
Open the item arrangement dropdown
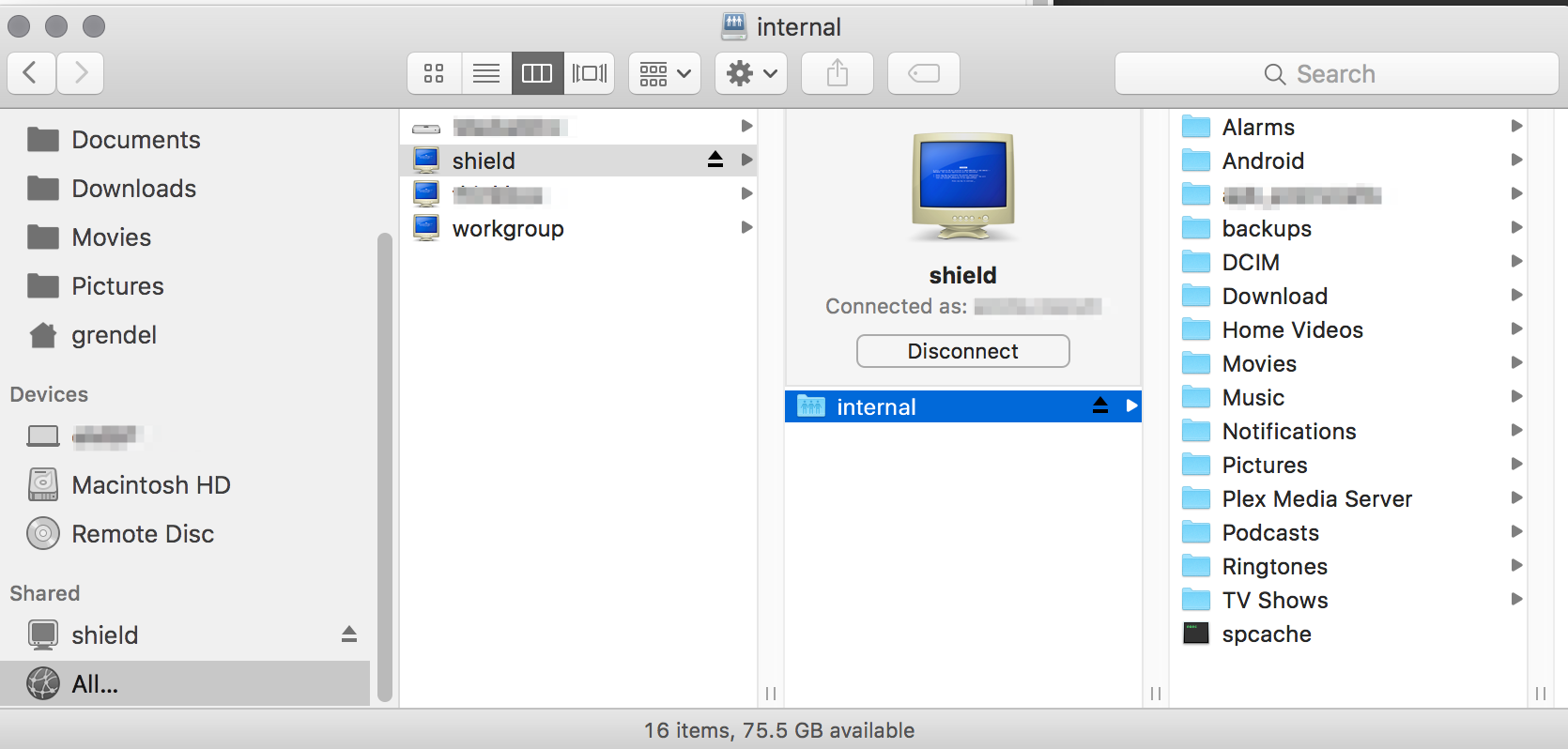[665, 73]
